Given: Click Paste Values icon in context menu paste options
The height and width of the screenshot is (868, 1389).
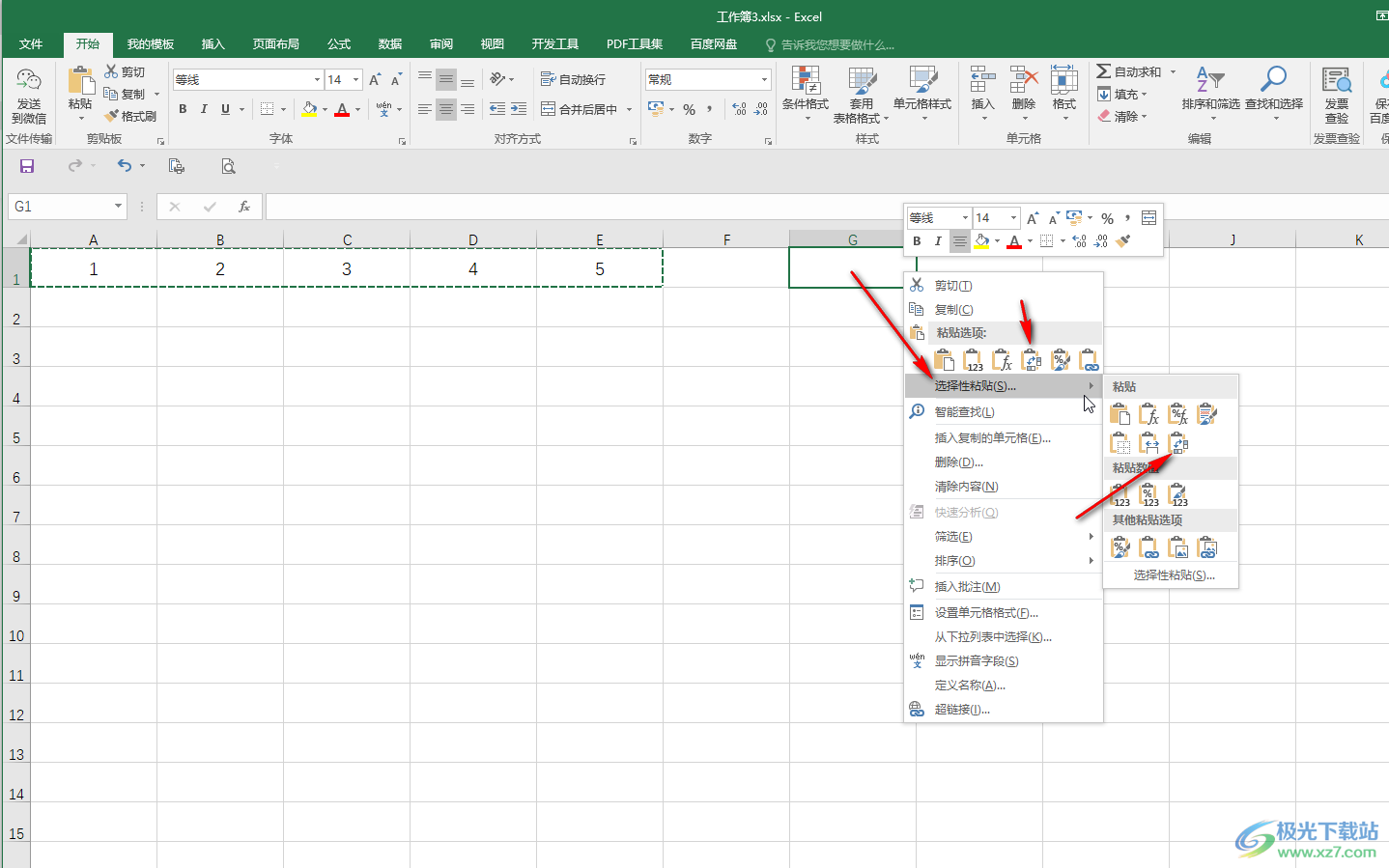Looking at the screenshot, I should [x=974, y=360].
